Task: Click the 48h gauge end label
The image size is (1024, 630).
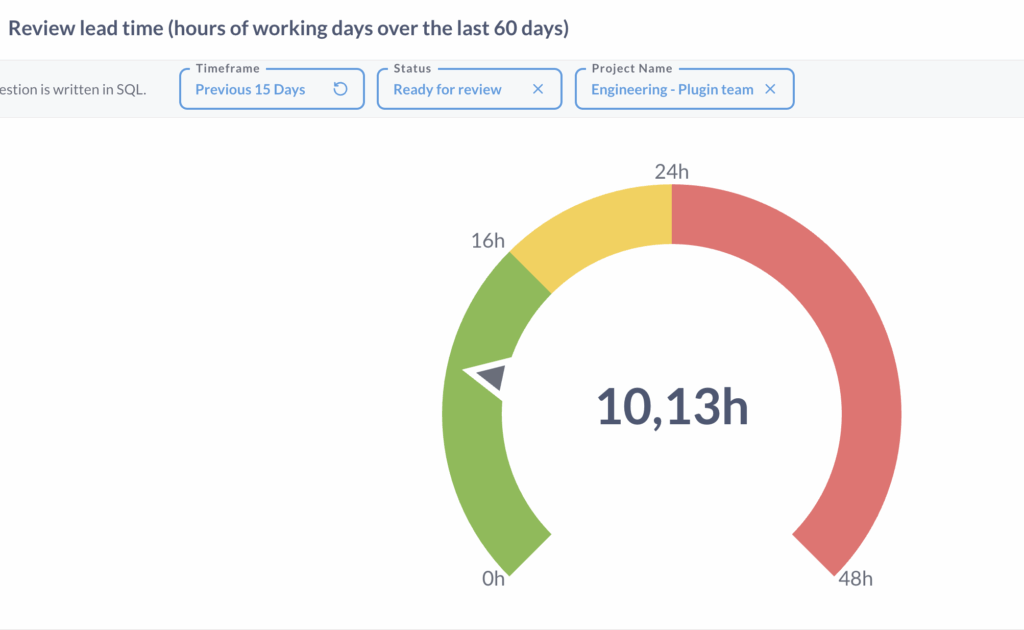Action: click(x=856, y=579)
